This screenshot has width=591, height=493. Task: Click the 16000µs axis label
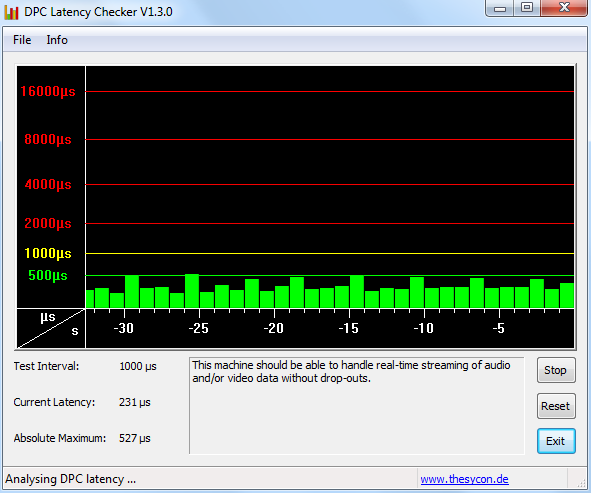point(48,91)
